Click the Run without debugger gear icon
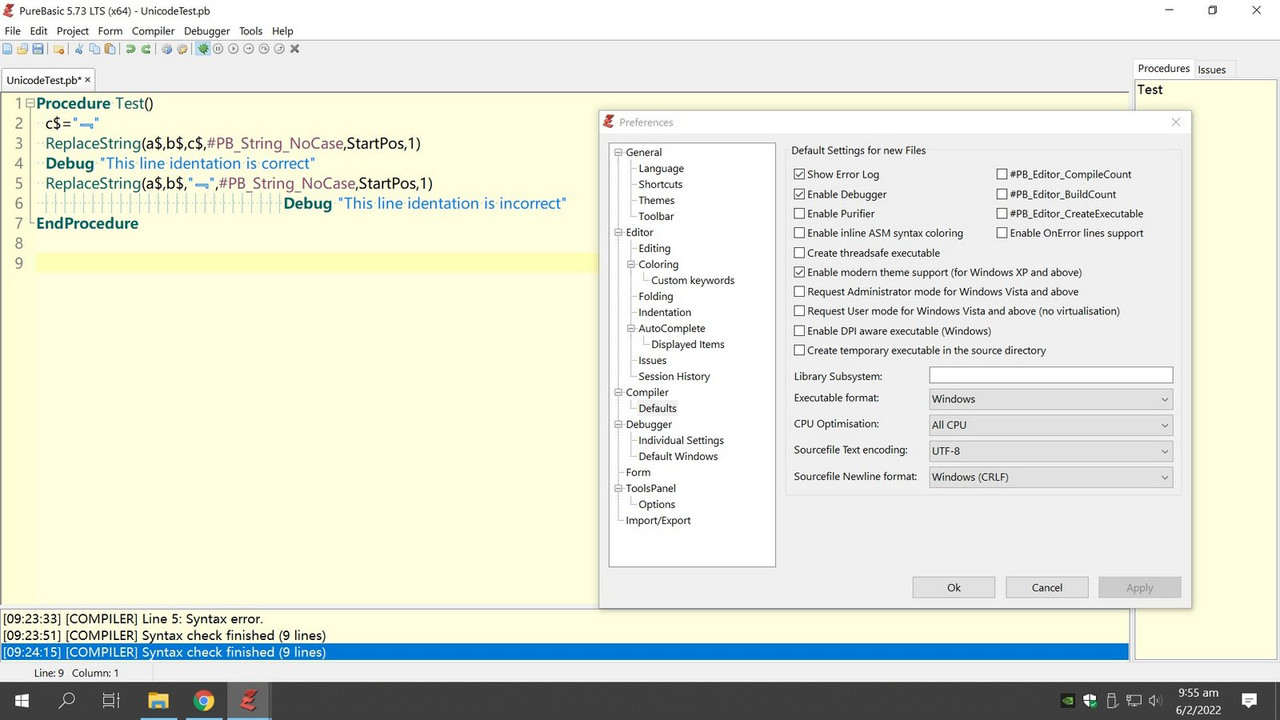Screen dimensions: 1280x720 pos(182,49)
